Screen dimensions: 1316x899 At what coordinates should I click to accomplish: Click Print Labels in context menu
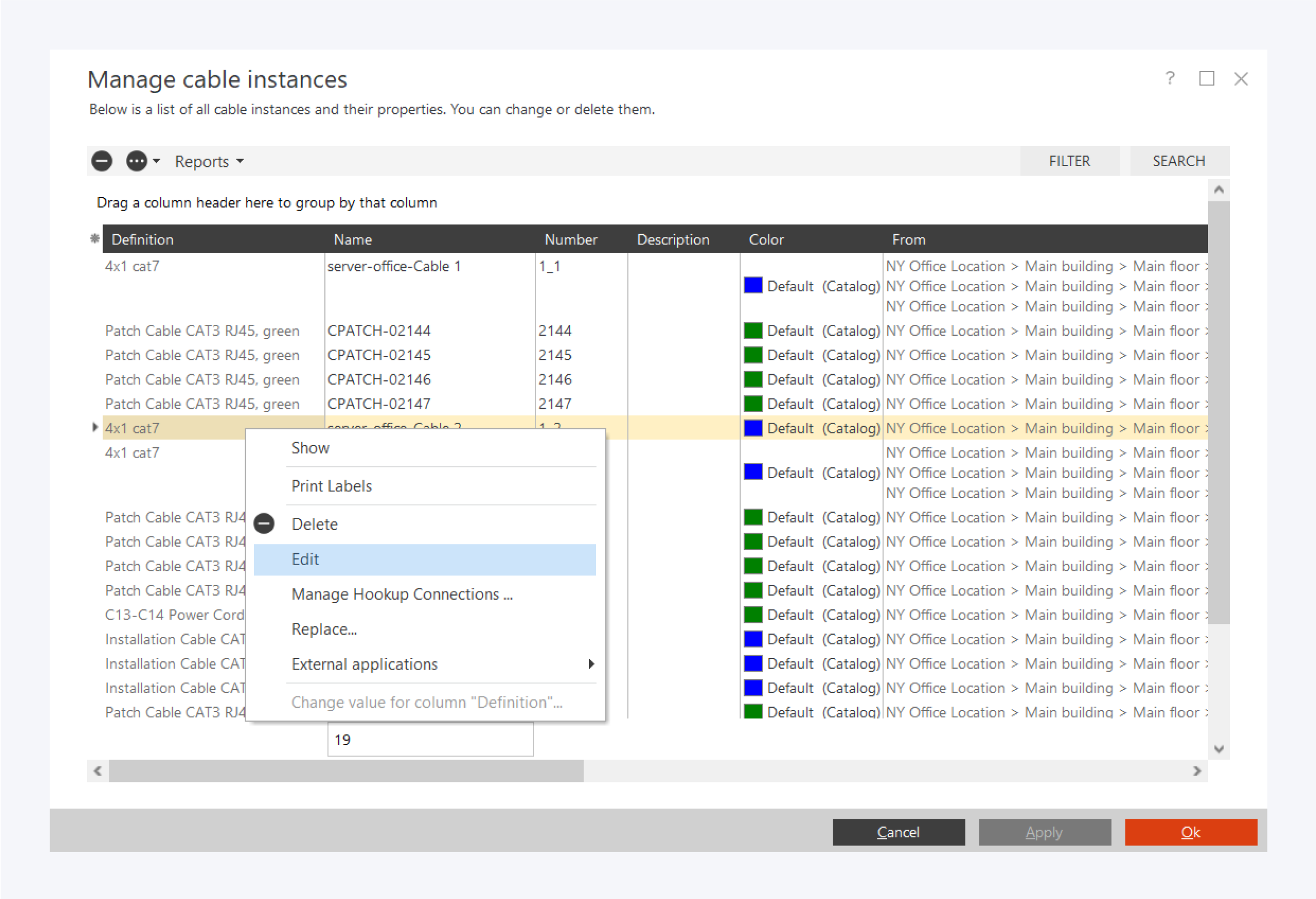coord(331,486)
